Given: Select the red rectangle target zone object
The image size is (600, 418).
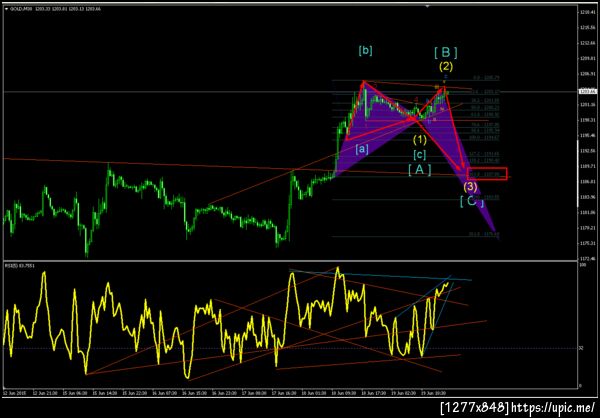Looking at the screenshot, I should [487, 174].
